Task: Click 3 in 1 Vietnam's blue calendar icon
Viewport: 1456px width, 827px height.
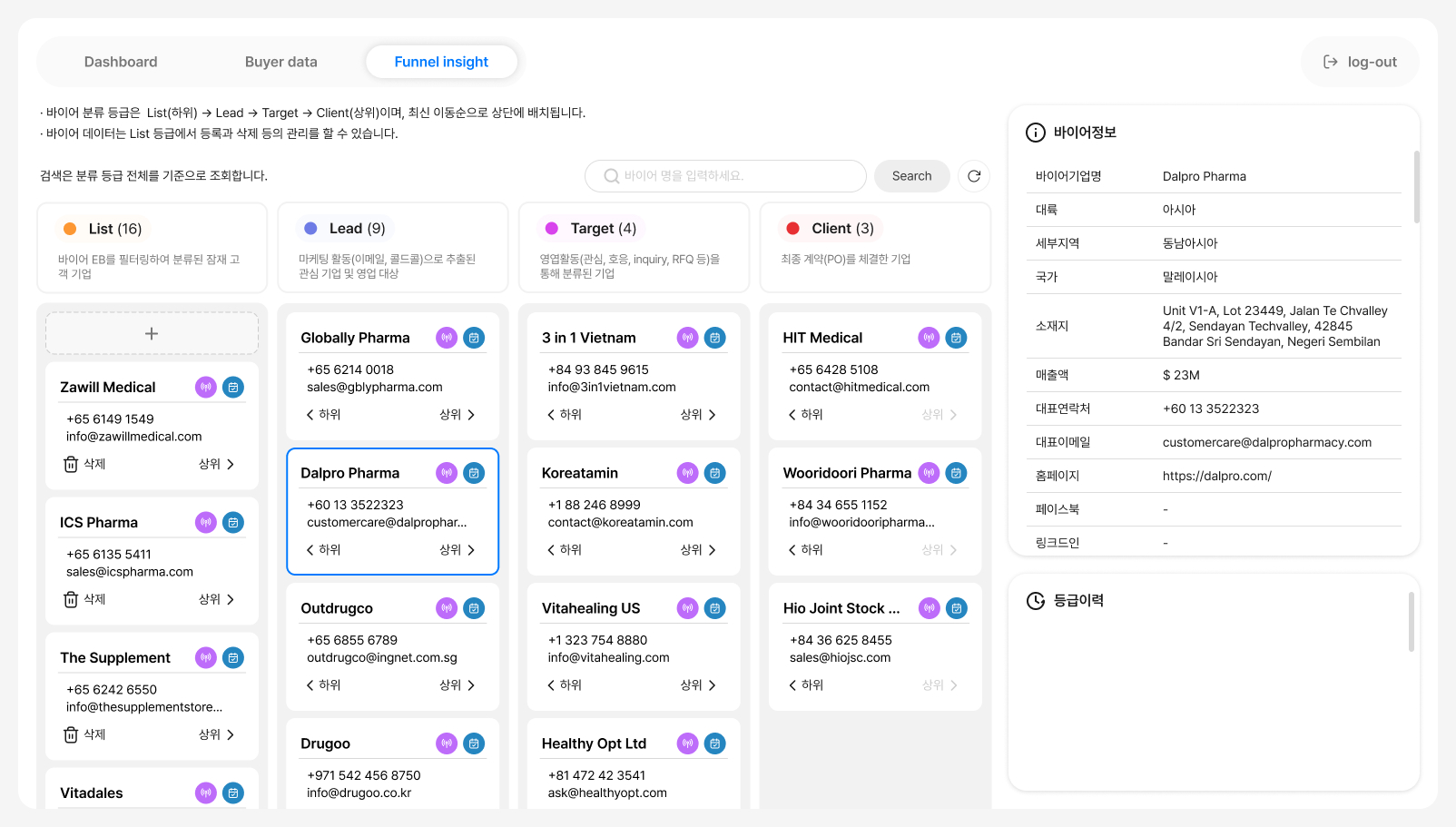Action: click(715, 338)
